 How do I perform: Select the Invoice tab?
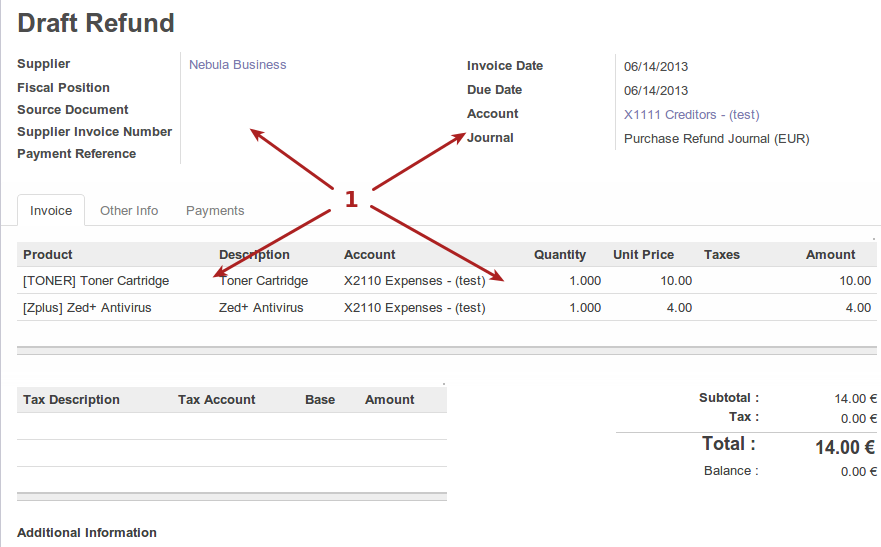51,211
